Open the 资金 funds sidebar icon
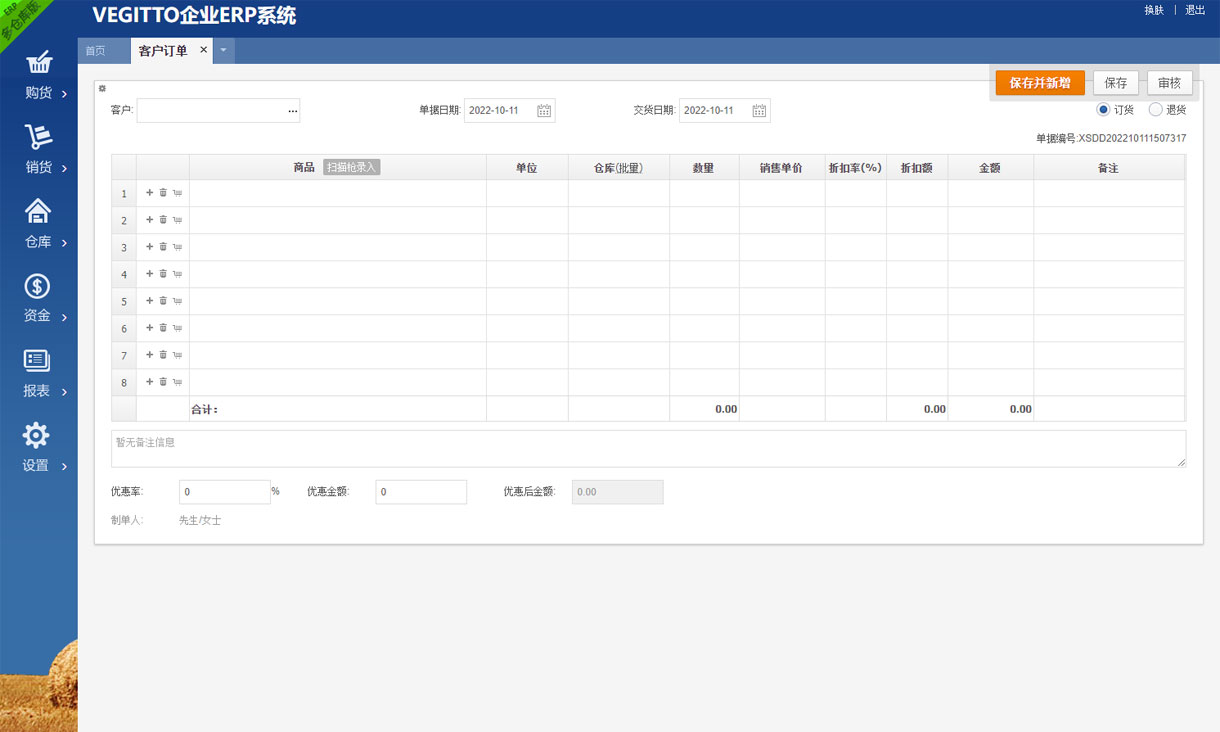Screen dimensions: 1220x732 click(x=37, y=287)
